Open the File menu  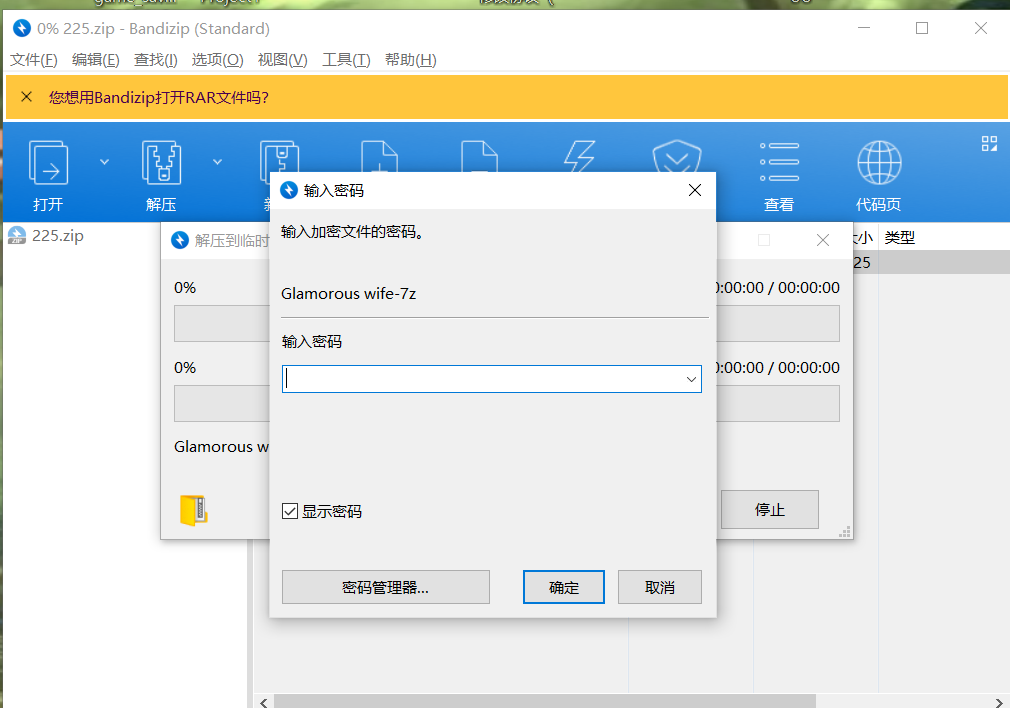click(33, 60)
